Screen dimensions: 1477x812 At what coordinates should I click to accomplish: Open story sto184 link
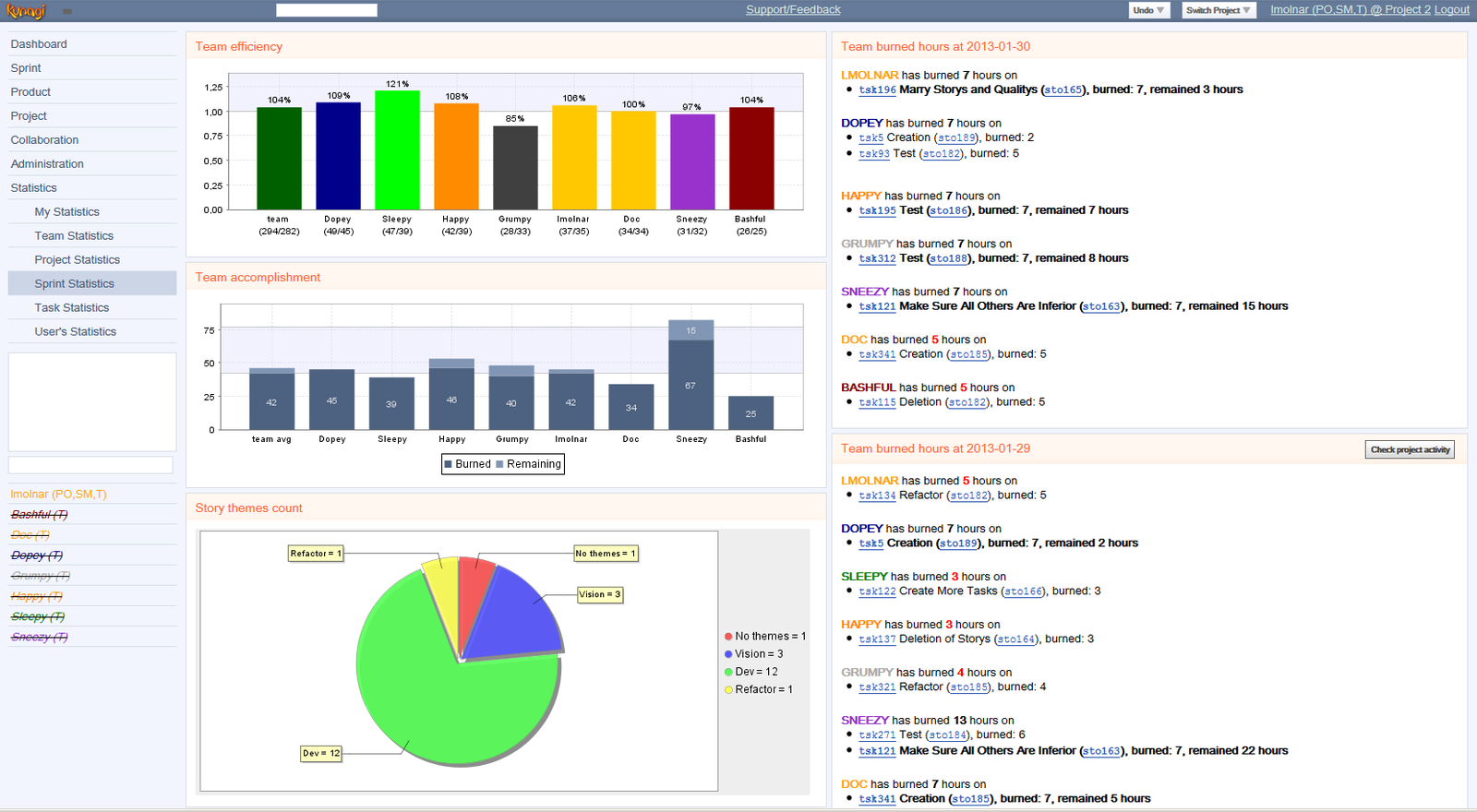(x=948, y=736)
